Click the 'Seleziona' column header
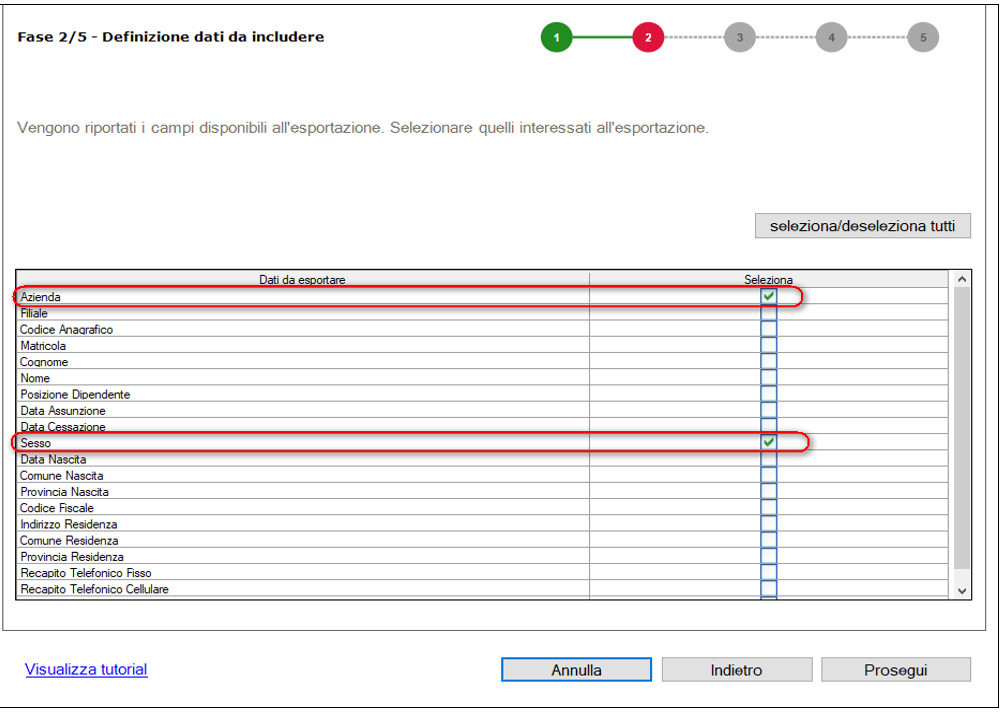 pyautogui.click(x=769, y=279)
